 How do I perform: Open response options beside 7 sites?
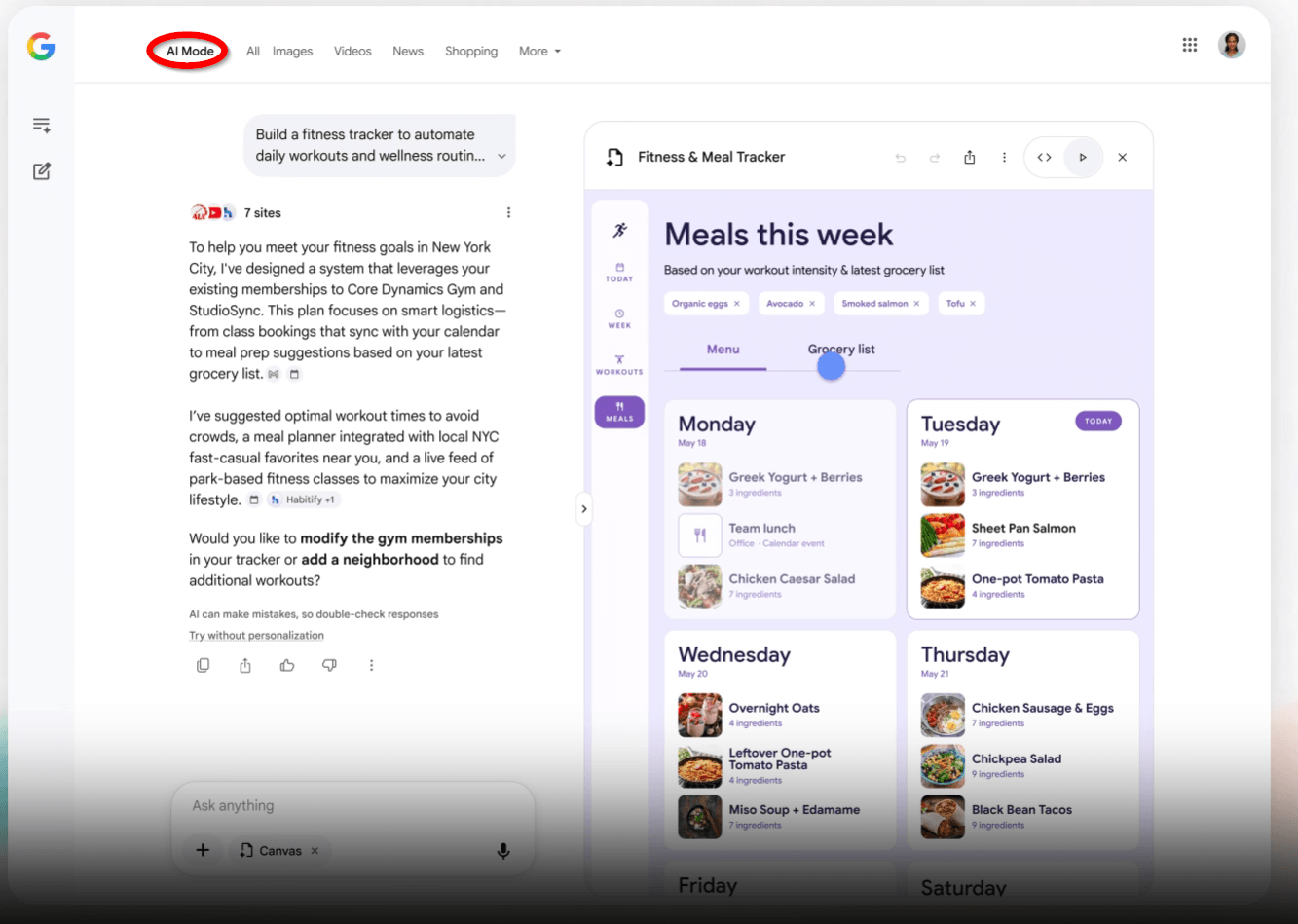click(508, 212)
